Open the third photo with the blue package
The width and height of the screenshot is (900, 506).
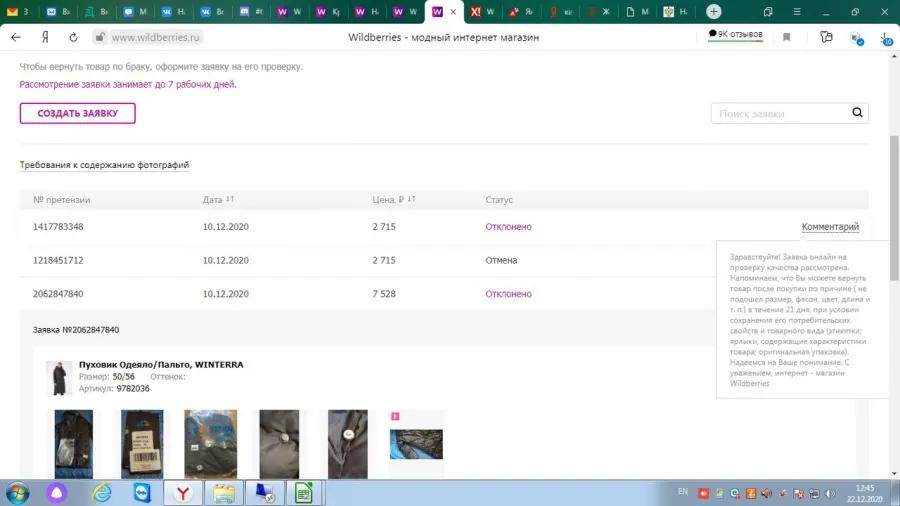coord(210,444)
